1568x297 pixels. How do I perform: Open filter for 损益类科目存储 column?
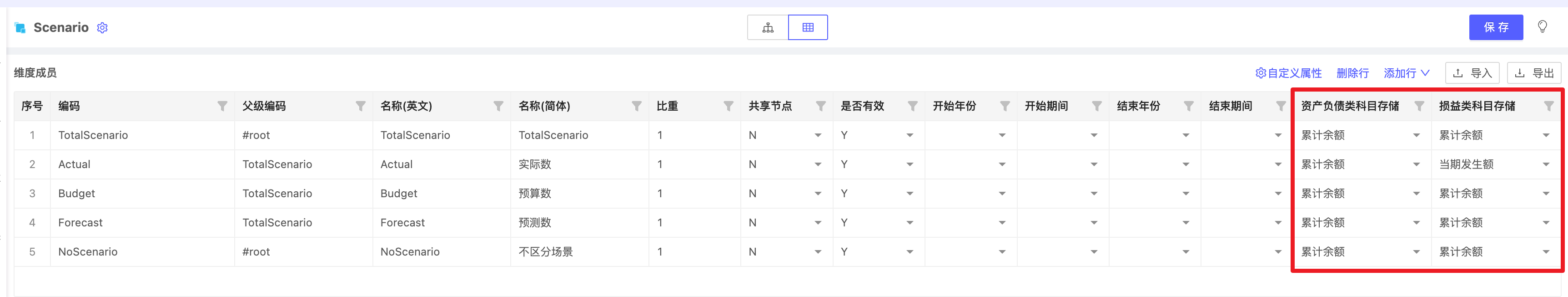tap(1548, 106)
